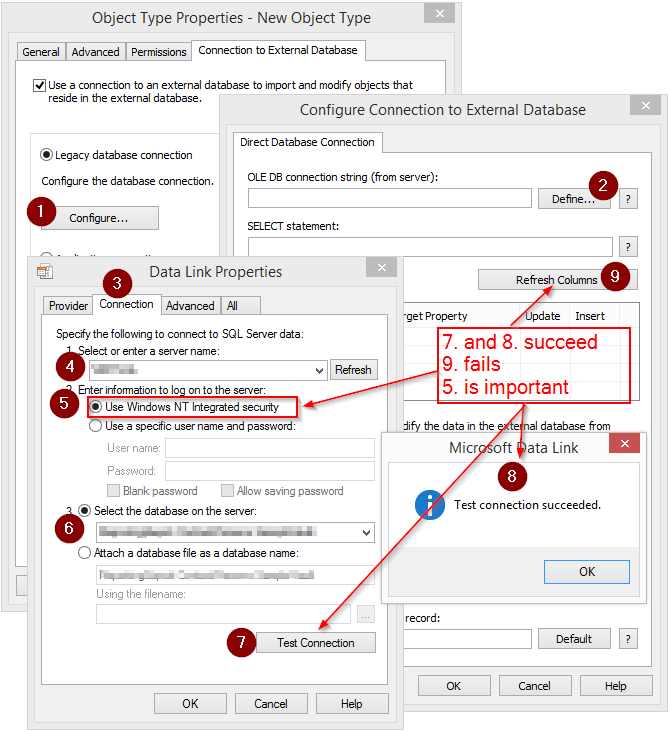Select the Connection tab in Data Link Properties
The image size is (671, 732).
coord(127,304)
